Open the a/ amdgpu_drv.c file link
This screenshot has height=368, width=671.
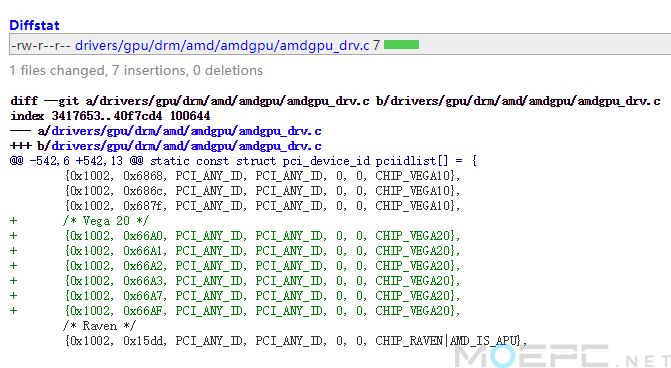(186, 131)
